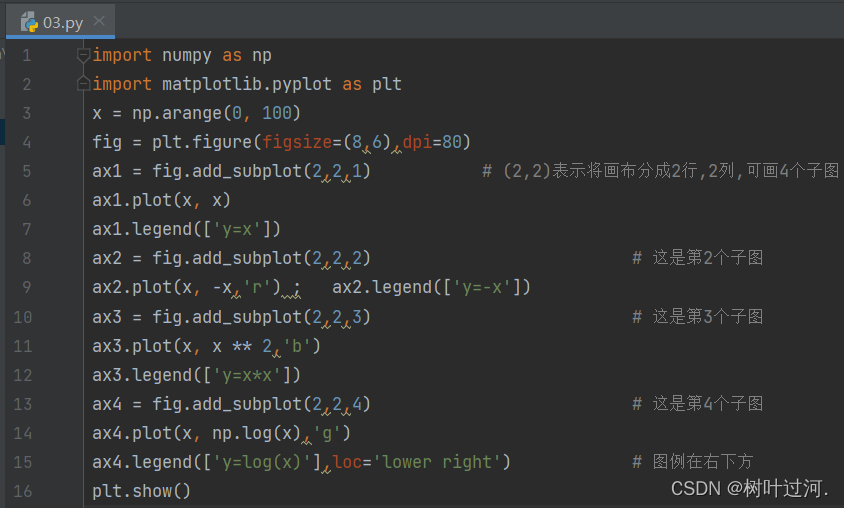Click 'ax2.plot(x, -x,'r')' on line 9
The width and height of the screenshot is (844, 508).
(x=186, y=287)
